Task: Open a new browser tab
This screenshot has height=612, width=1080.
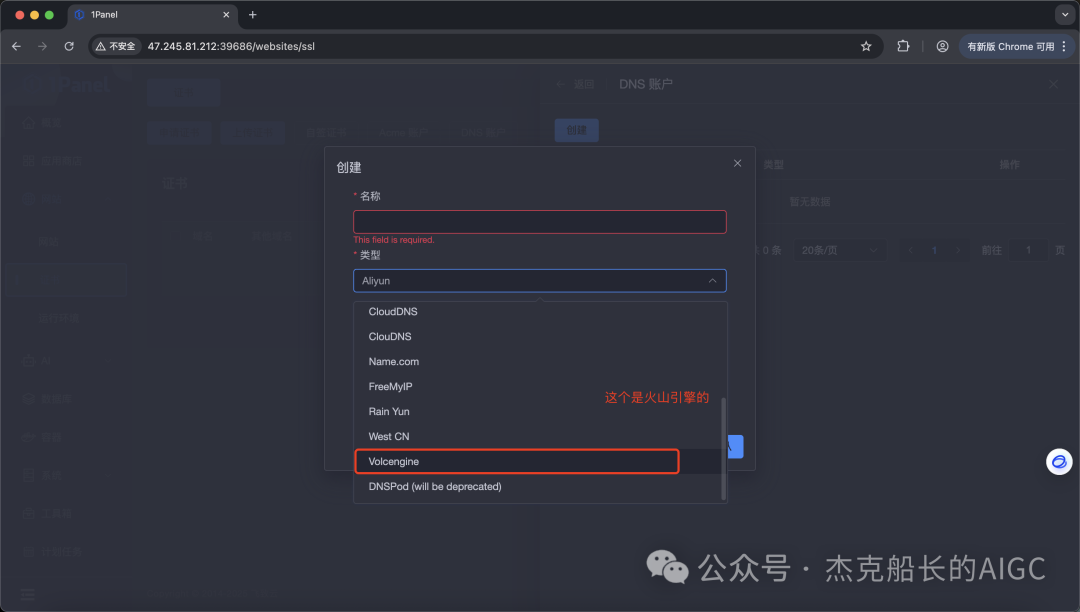Action: [x=253, y=14]
